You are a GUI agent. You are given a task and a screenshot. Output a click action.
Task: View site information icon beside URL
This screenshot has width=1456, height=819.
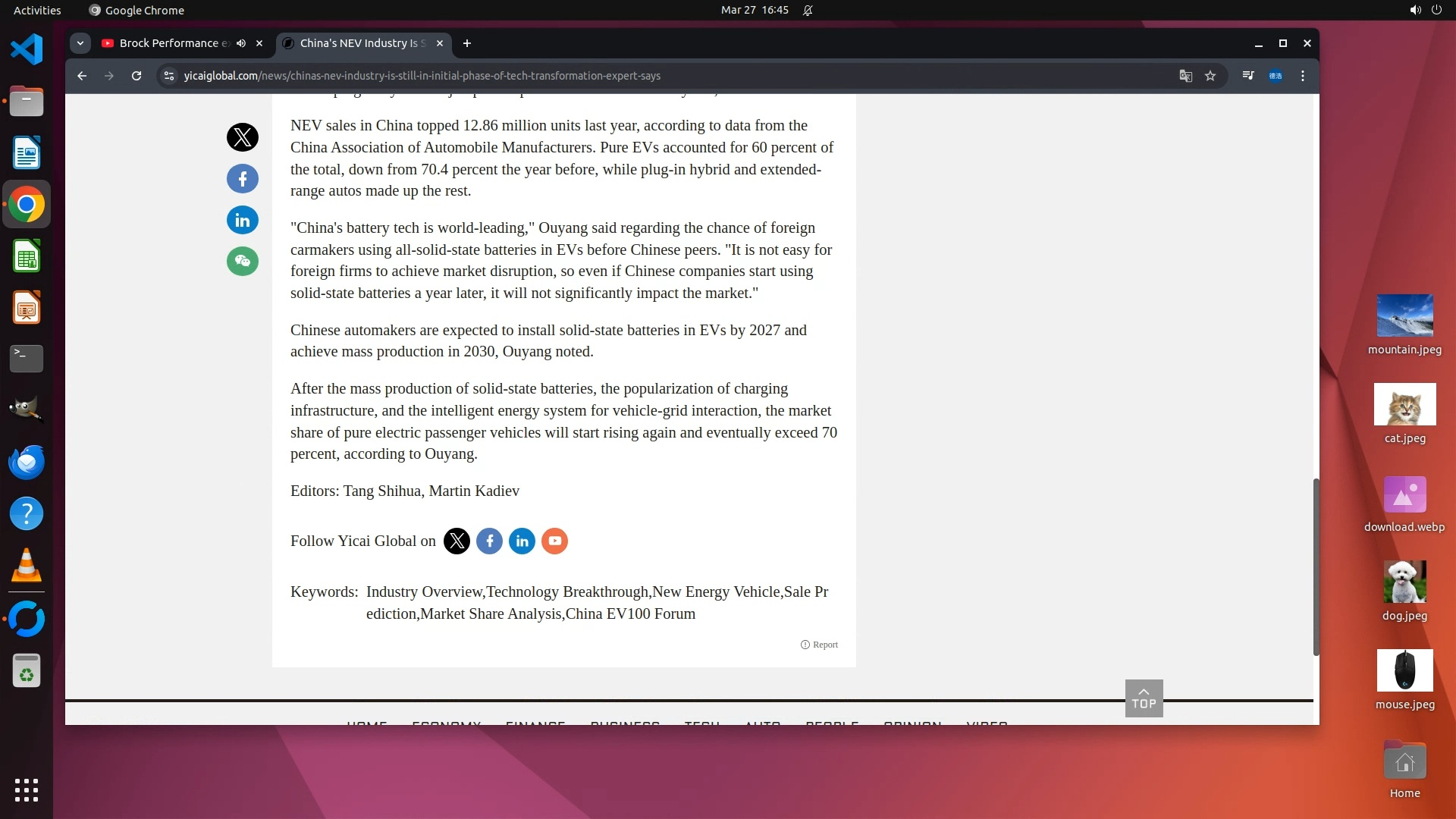pos(169,76)
